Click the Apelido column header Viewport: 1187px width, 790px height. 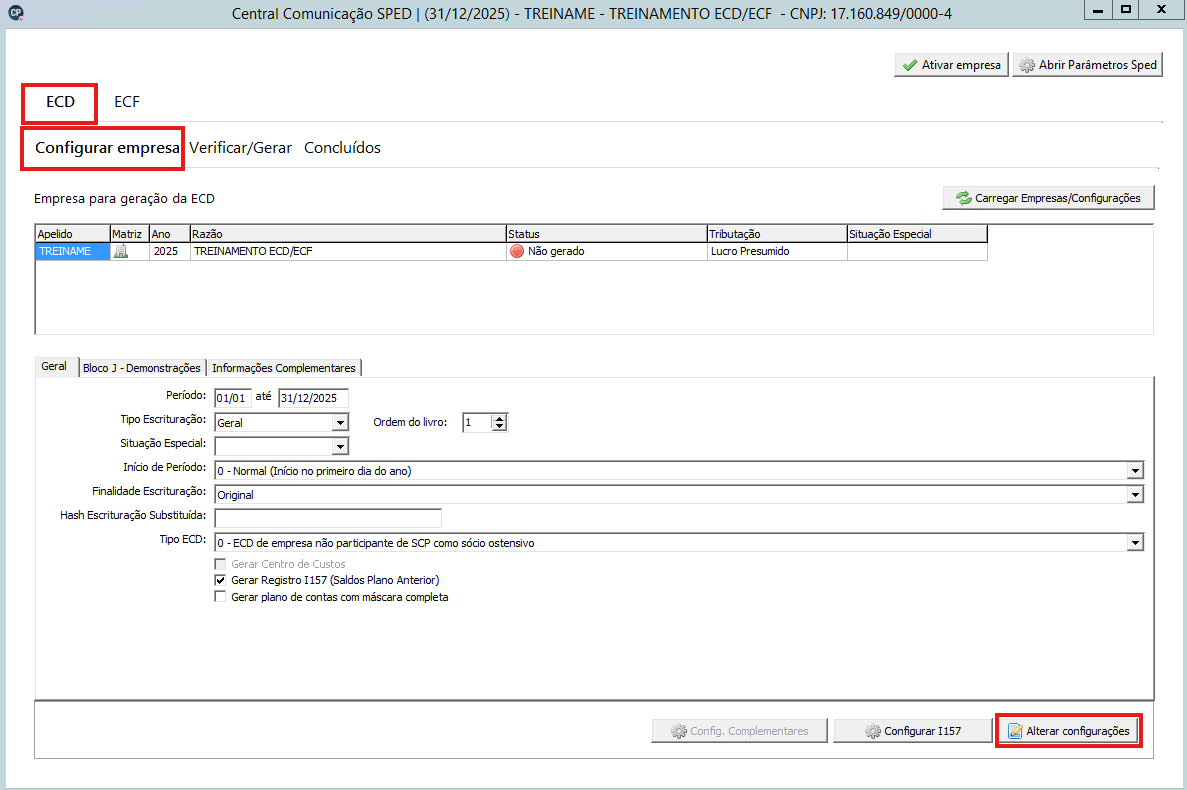click(x=73, y=234)
